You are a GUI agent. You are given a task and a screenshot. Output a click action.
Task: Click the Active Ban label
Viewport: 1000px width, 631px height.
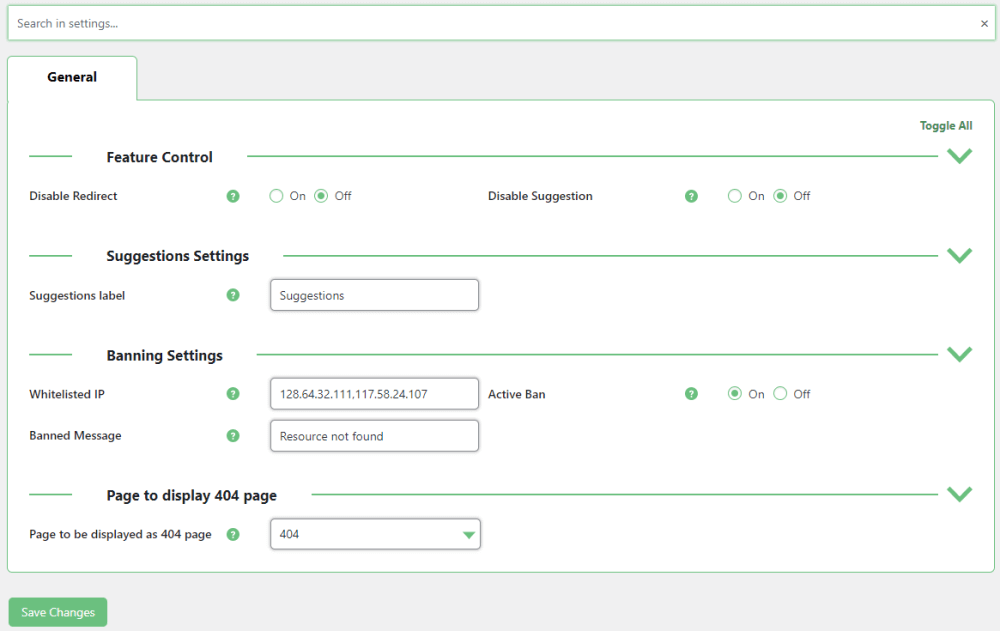click(x=517, y=394)
